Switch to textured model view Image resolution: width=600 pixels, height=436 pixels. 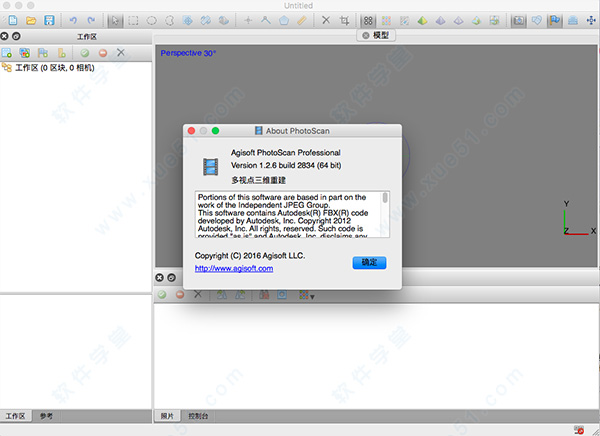476,20
